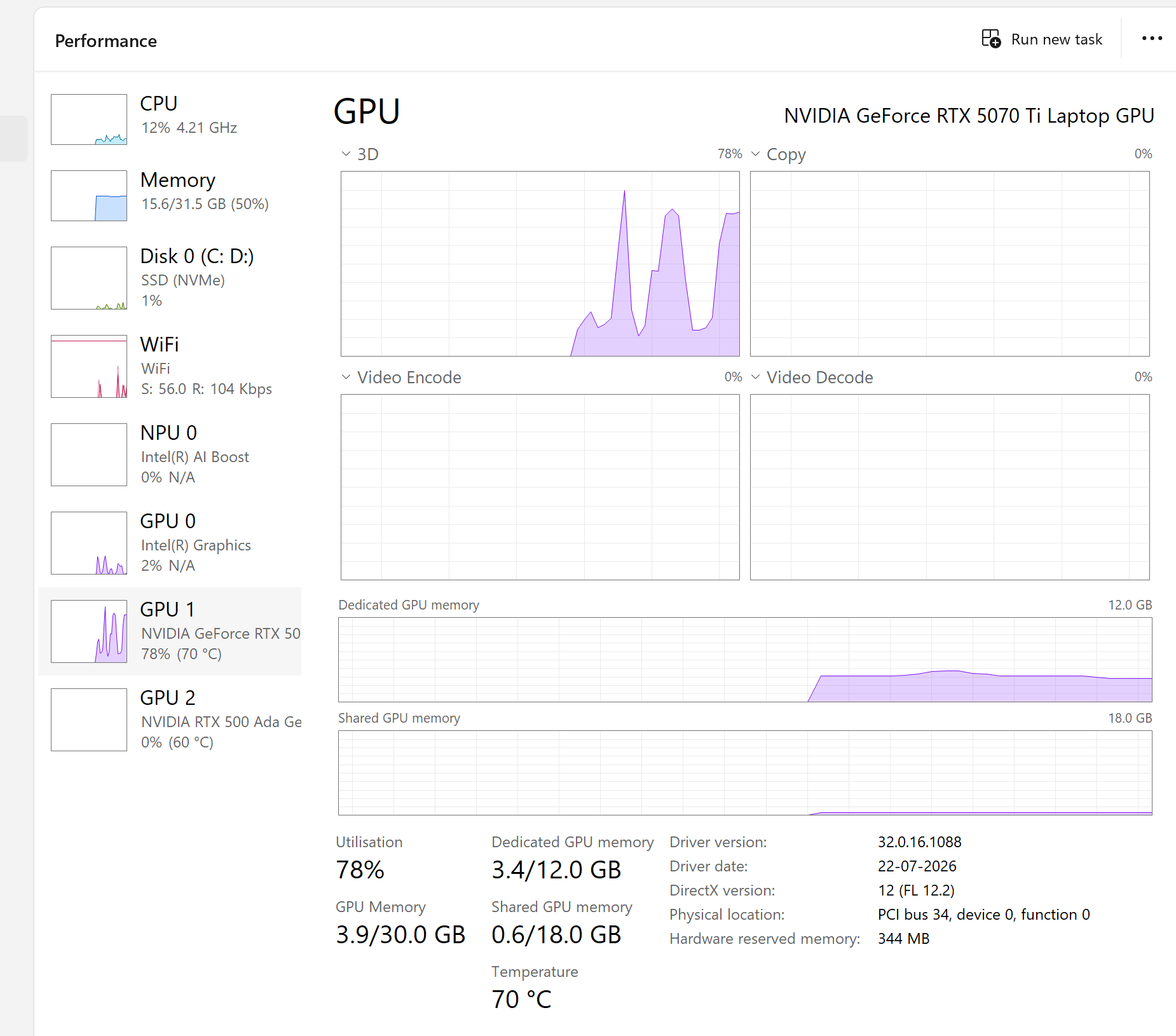Viewport: 1176px width, 1036px height.
Task: Click the Performance page heading
Action: [106, 41]
